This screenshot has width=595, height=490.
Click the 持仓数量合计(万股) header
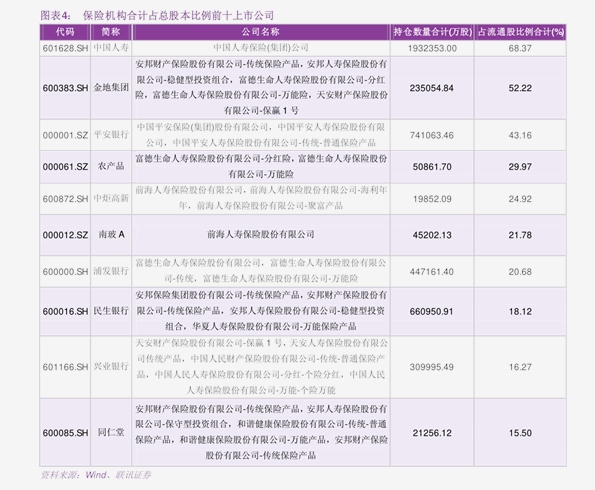(x=432, y=32)
